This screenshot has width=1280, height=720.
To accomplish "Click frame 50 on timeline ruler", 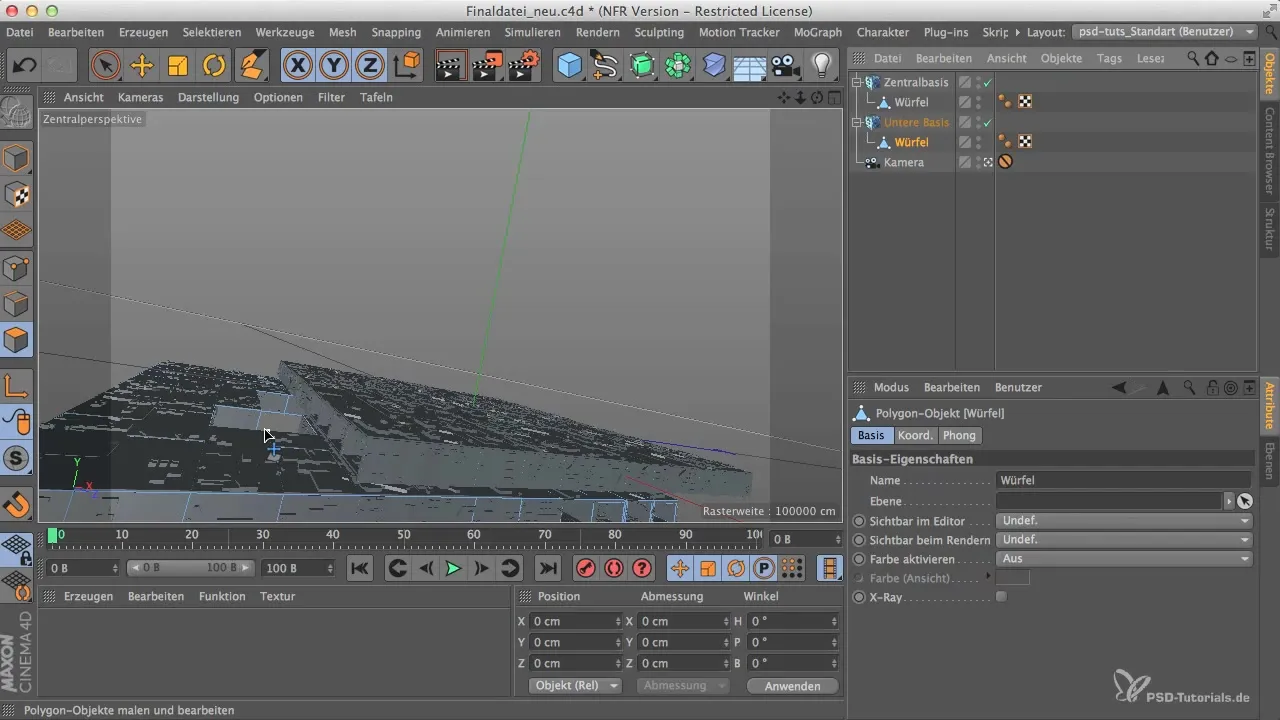I will [404, 537].
